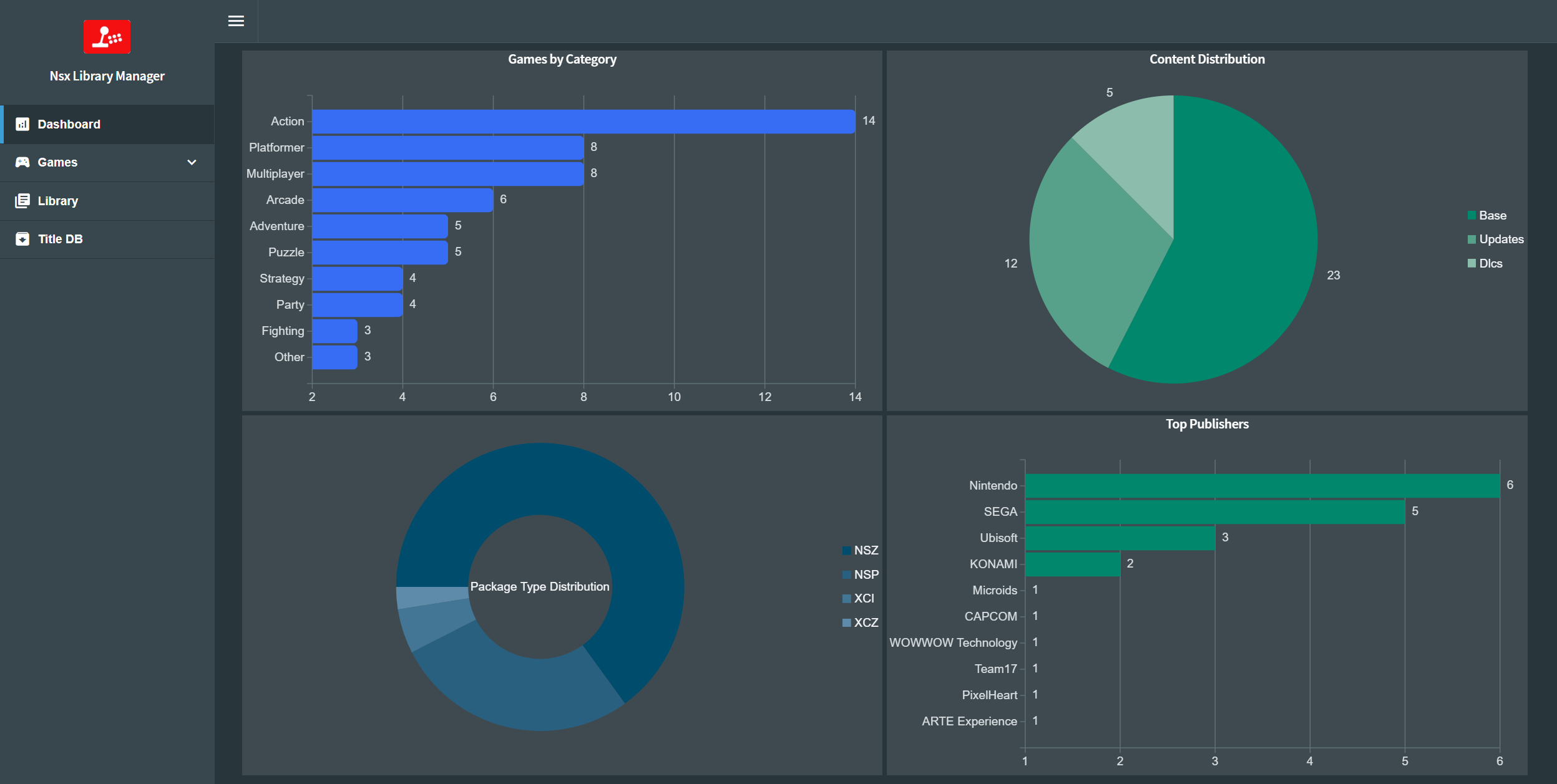
Task: Open the Games menu item
Action: coord(107,162)
